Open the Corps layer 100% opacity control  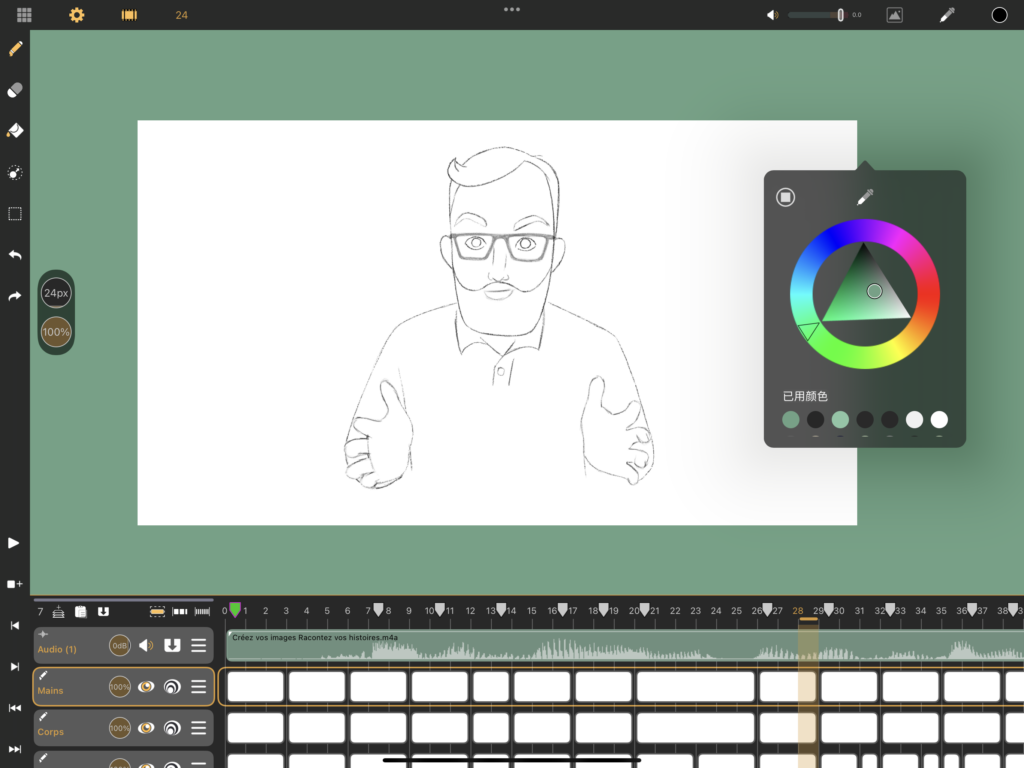tap(120, 728)
